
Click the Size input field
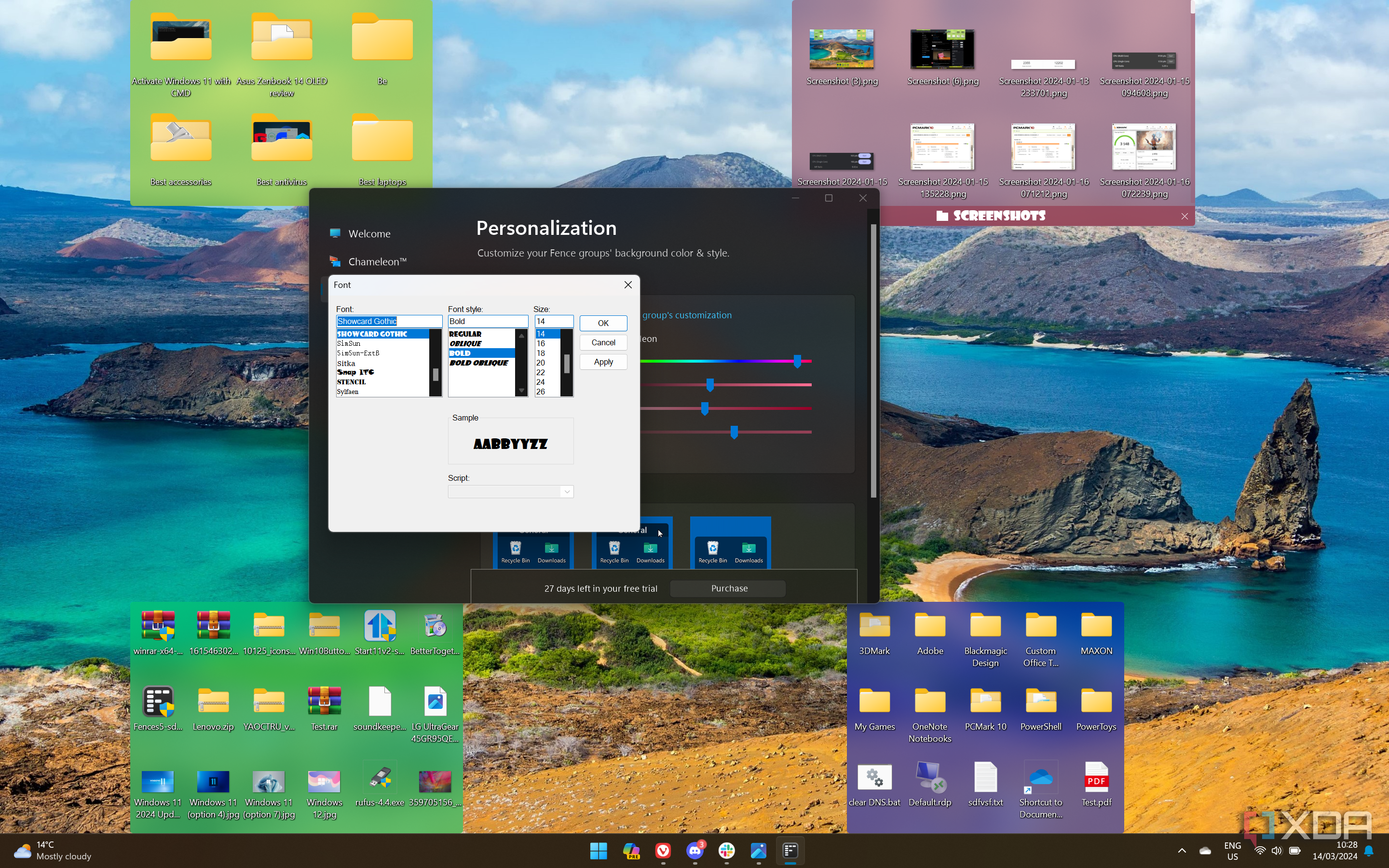pos(553,322)
